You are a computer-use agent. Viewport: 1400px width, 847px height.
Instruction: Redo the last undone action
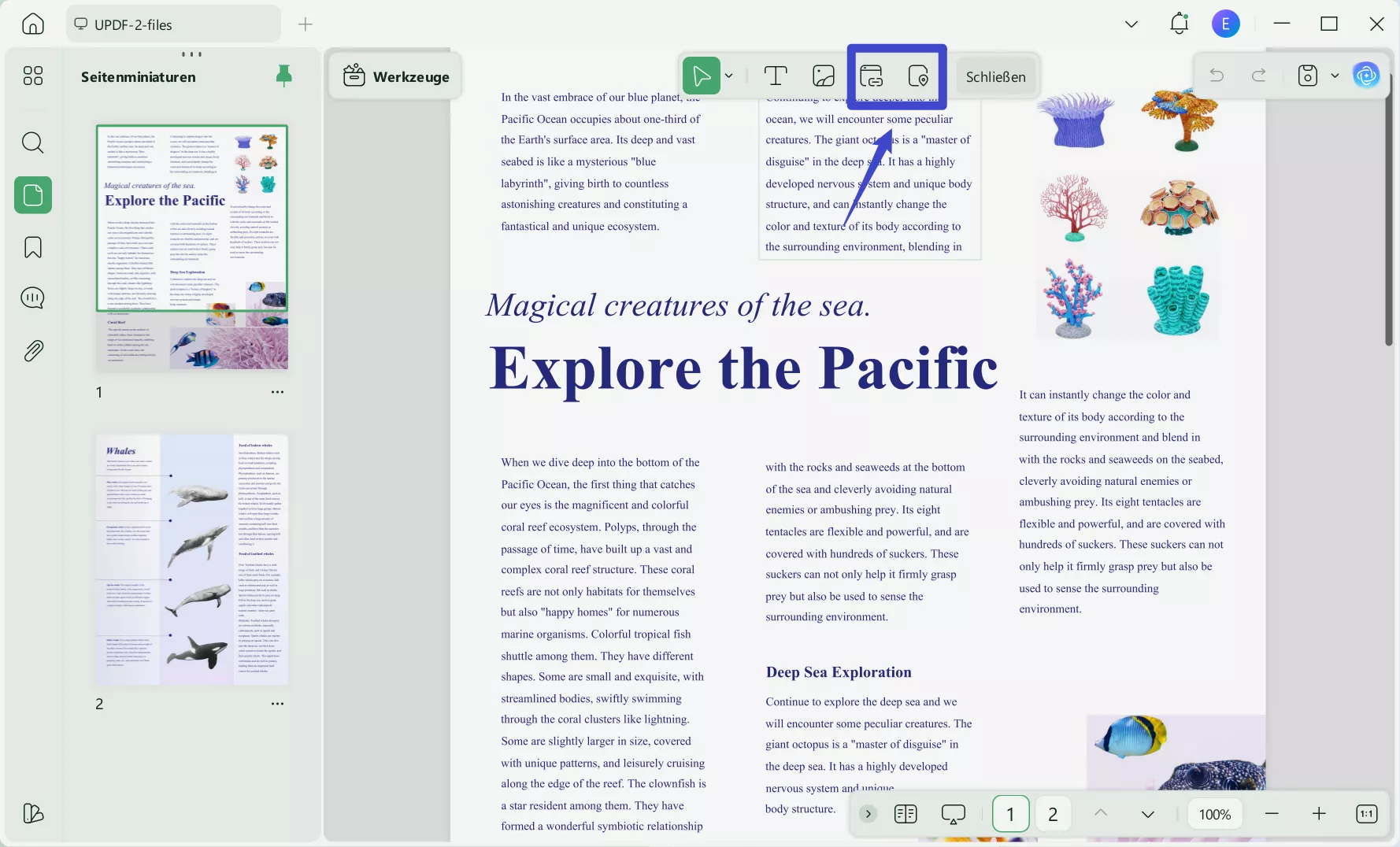1259,75
